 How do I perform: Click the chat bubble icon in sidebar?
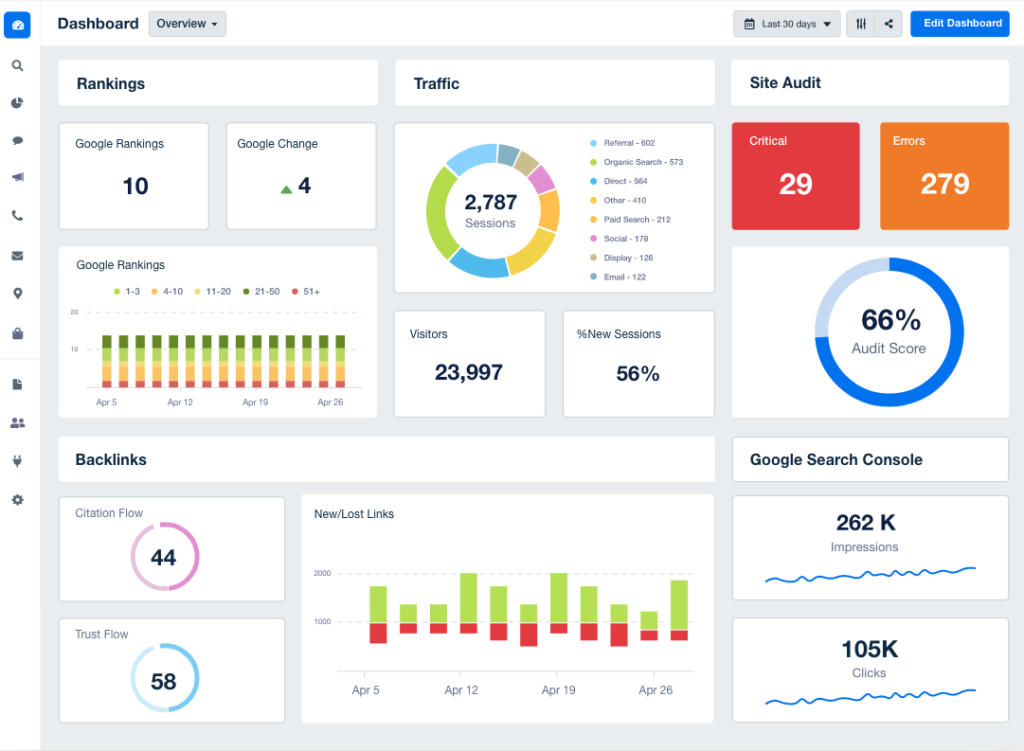tap(17, 140)
